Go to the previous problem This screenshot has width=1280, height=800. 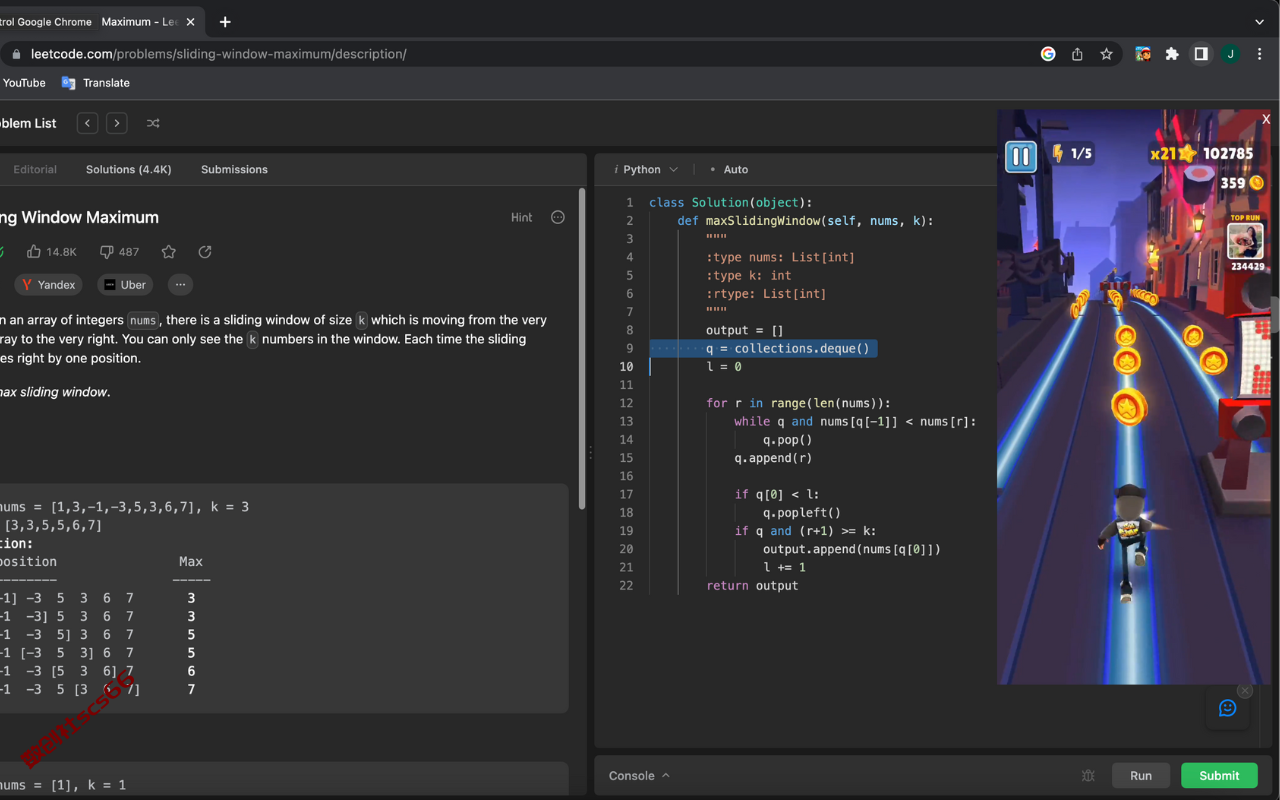pos(88,123)
